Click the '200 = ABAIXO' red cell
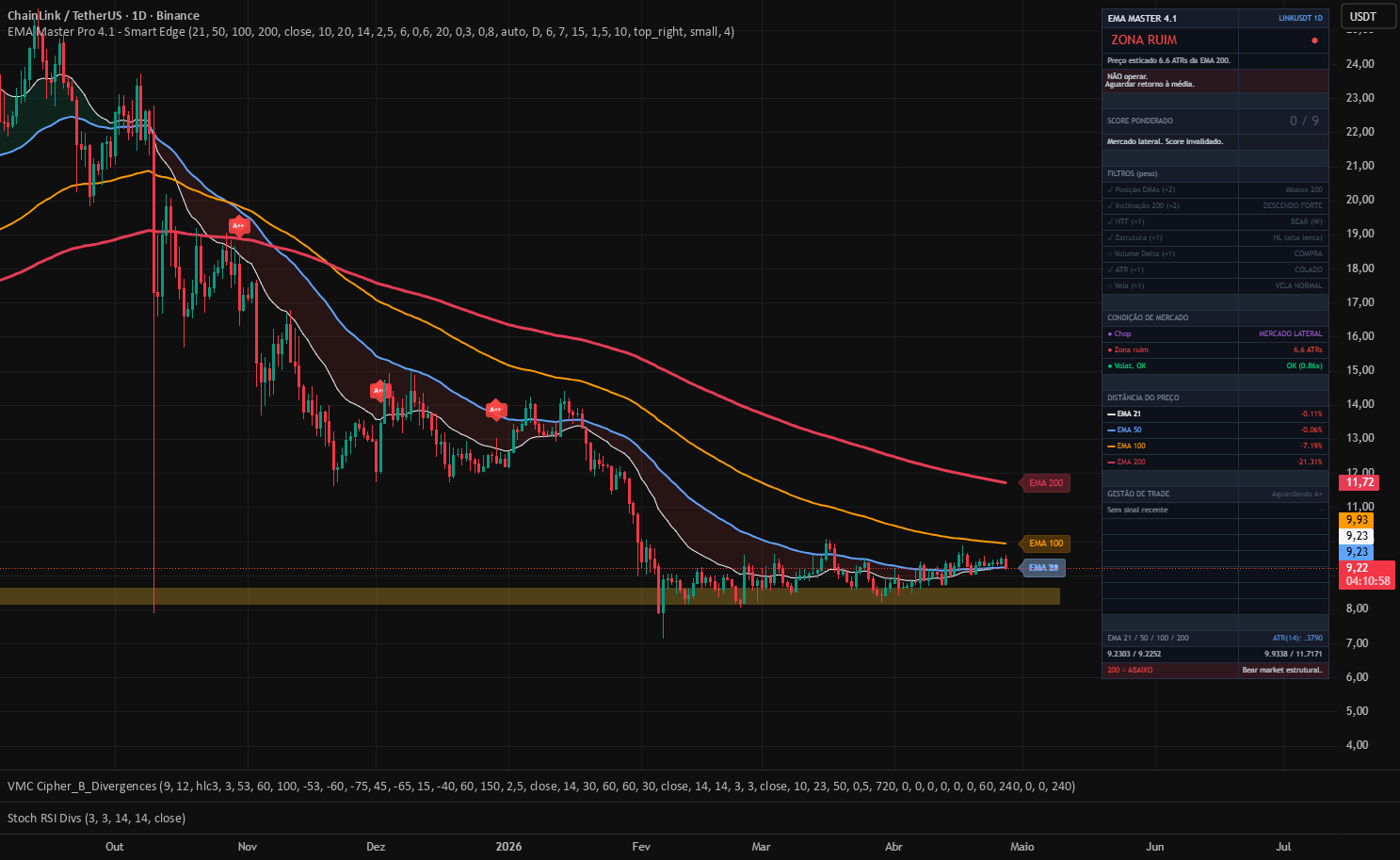The height and width of the screenshot is (860, 1400). [x=1170, y=670]
